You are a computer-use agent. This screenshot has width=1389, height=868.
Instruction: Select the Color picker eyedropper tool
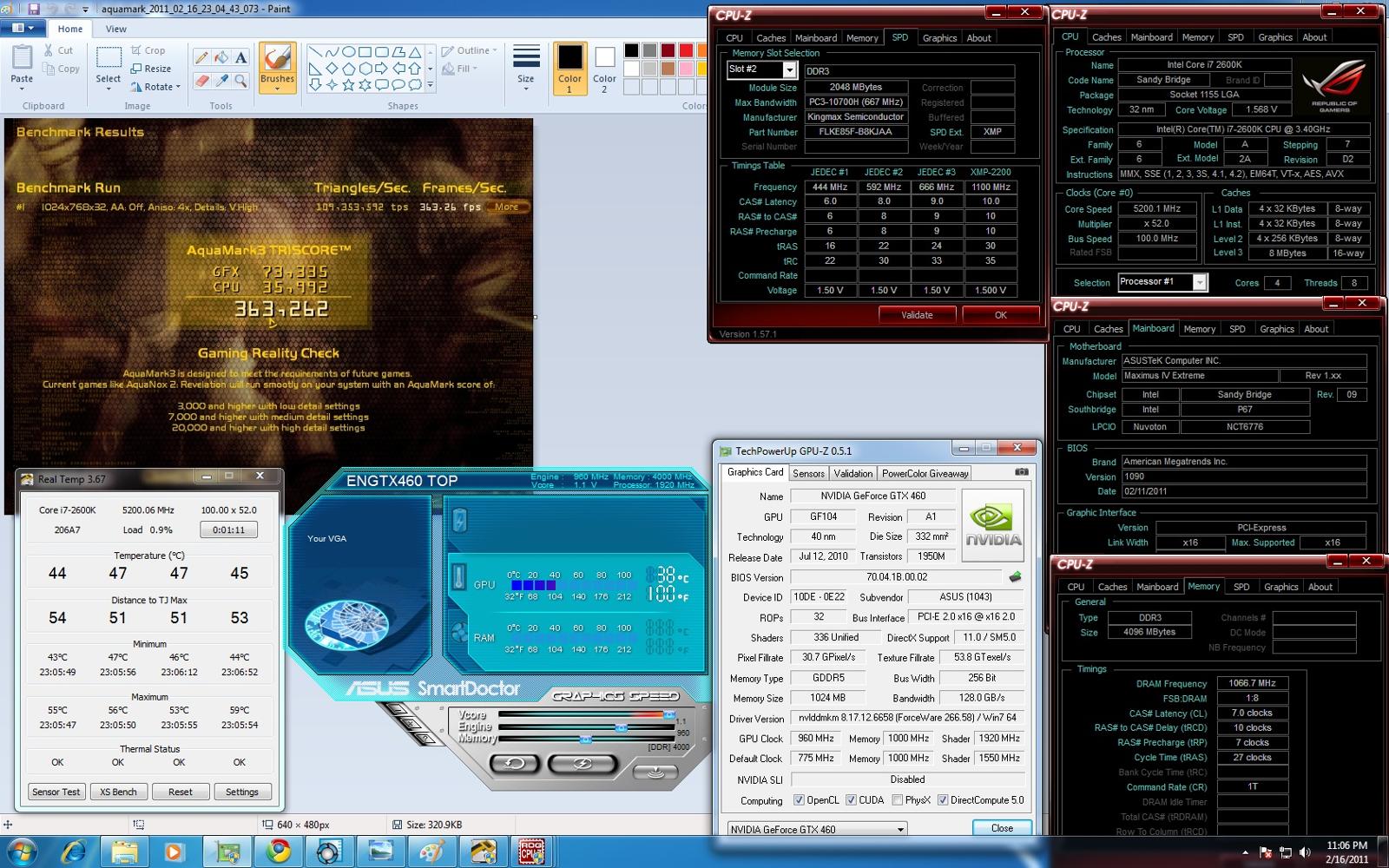221,81
